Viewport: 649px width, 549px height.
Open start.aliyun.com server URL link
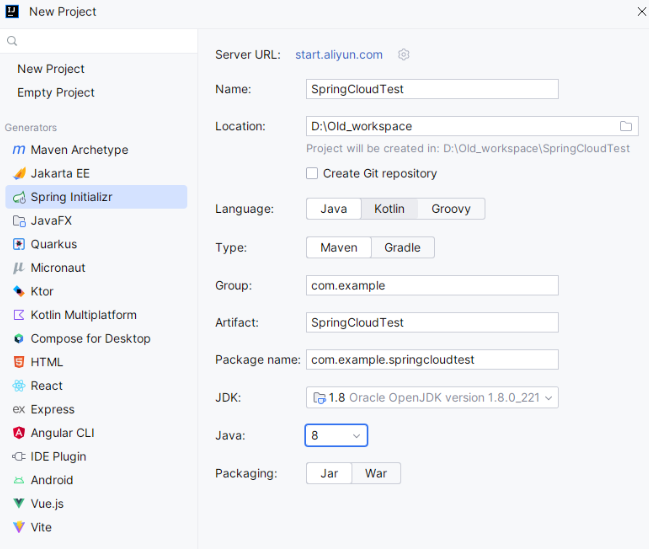(x=338, y=55)
